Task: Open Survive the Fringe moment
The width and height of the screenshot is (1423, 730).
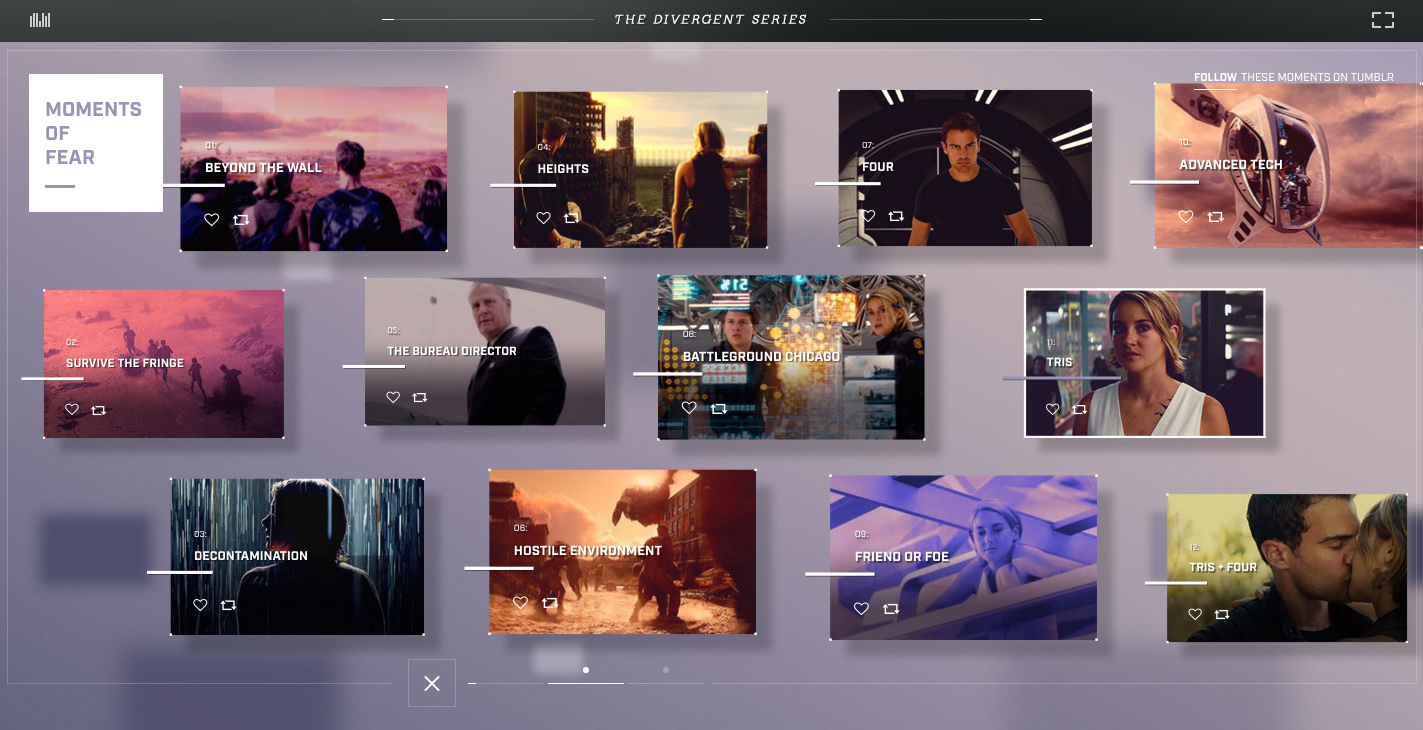Action: (x=164, y=364)
